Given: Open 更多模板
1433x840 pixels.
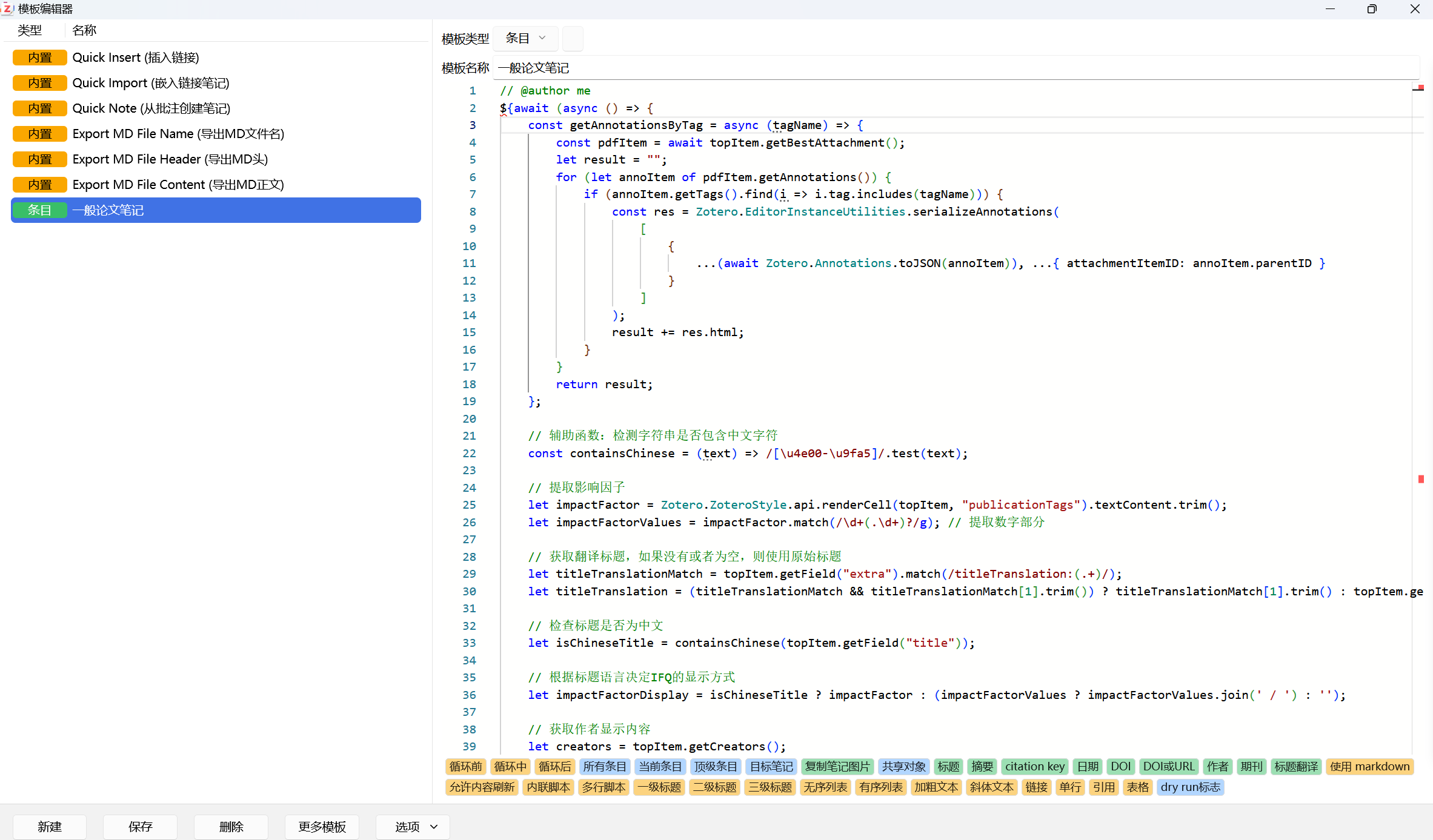Looking at the screenshot, I should pyautogui.click(x=322, y=827).
